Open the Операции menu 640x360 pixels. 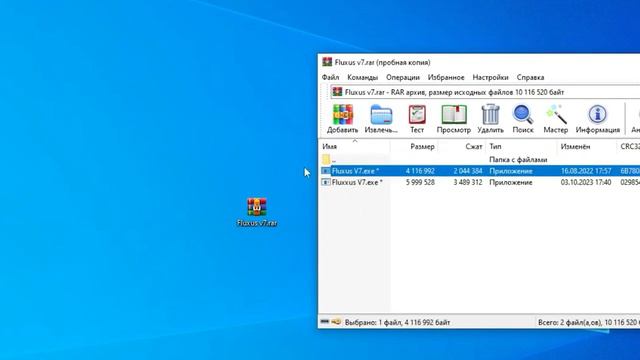point(402,77)
